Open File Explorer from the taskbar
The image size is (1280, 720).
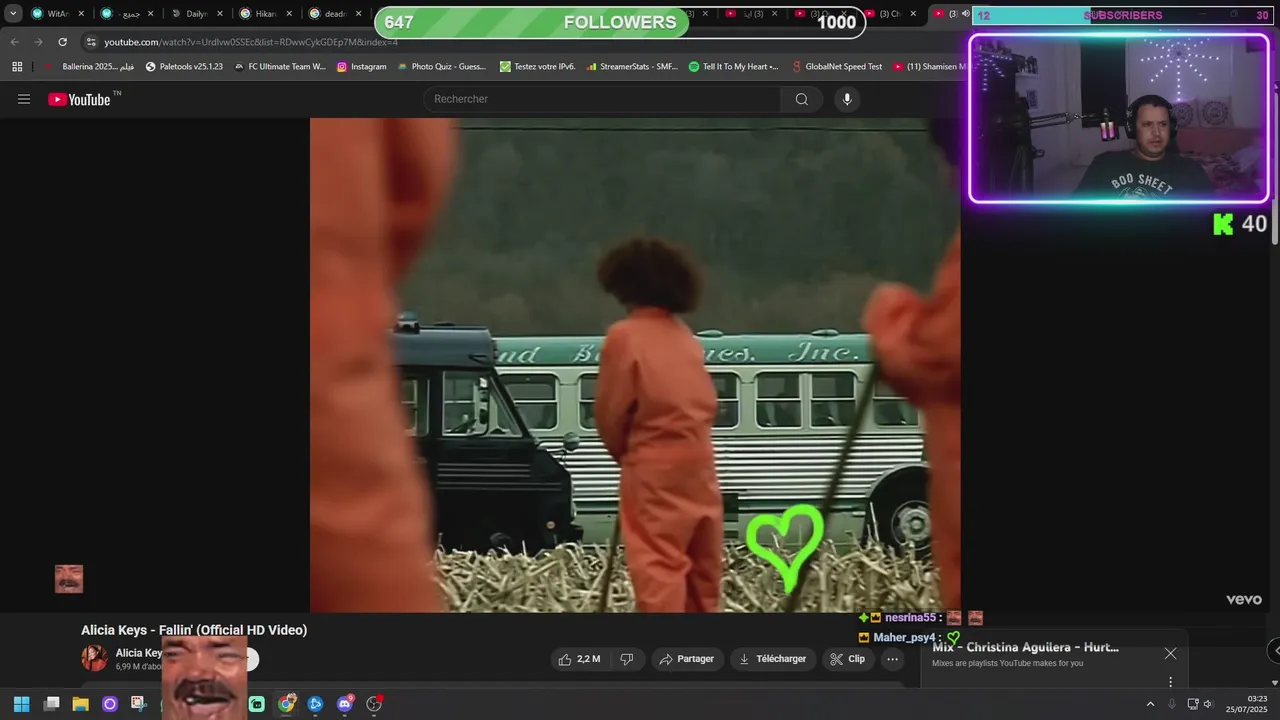pyautogui.click(x=80, y=704)
